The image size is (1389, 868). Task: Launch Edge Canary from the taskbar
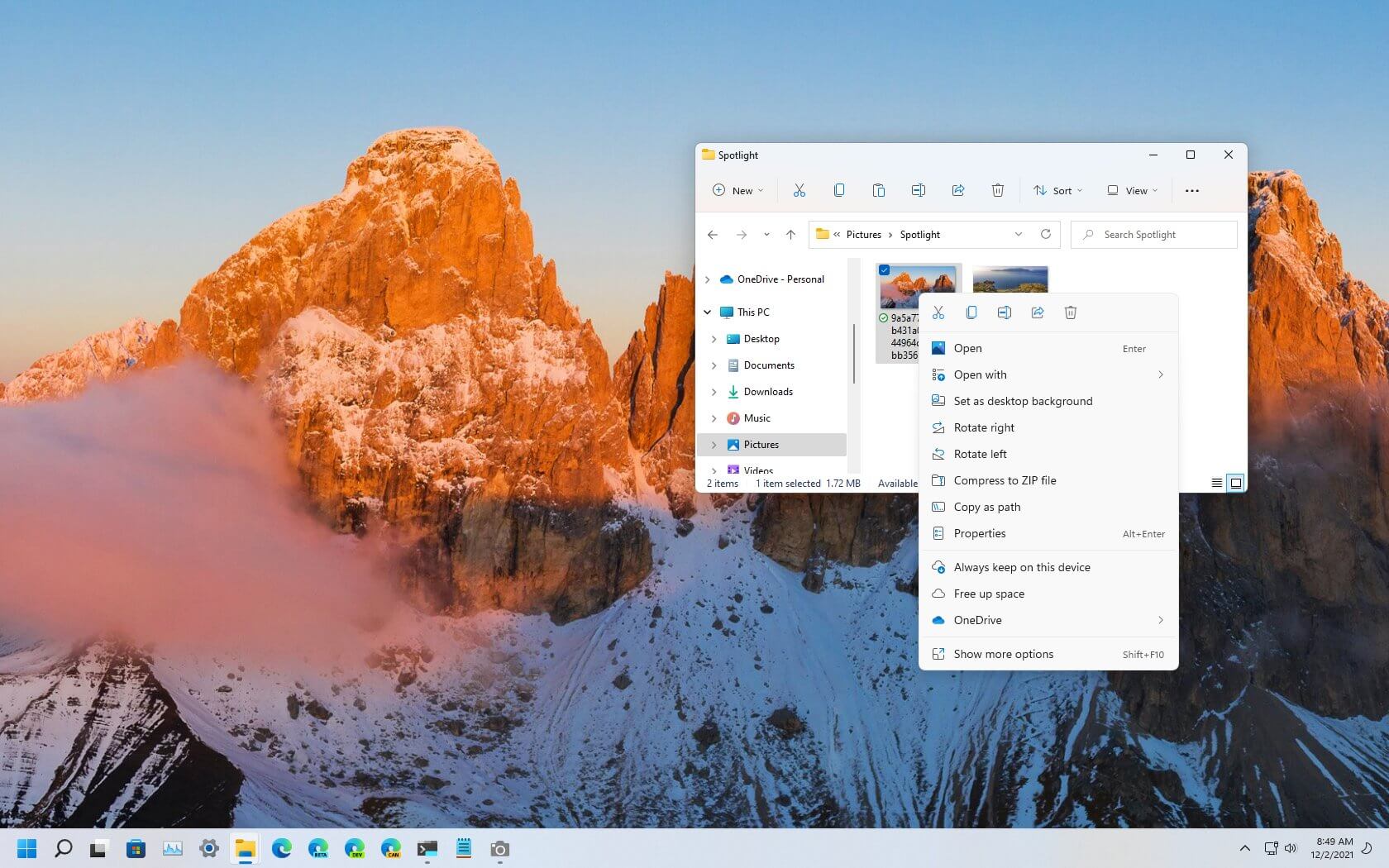pyautogui.click(x=390, y=848)
